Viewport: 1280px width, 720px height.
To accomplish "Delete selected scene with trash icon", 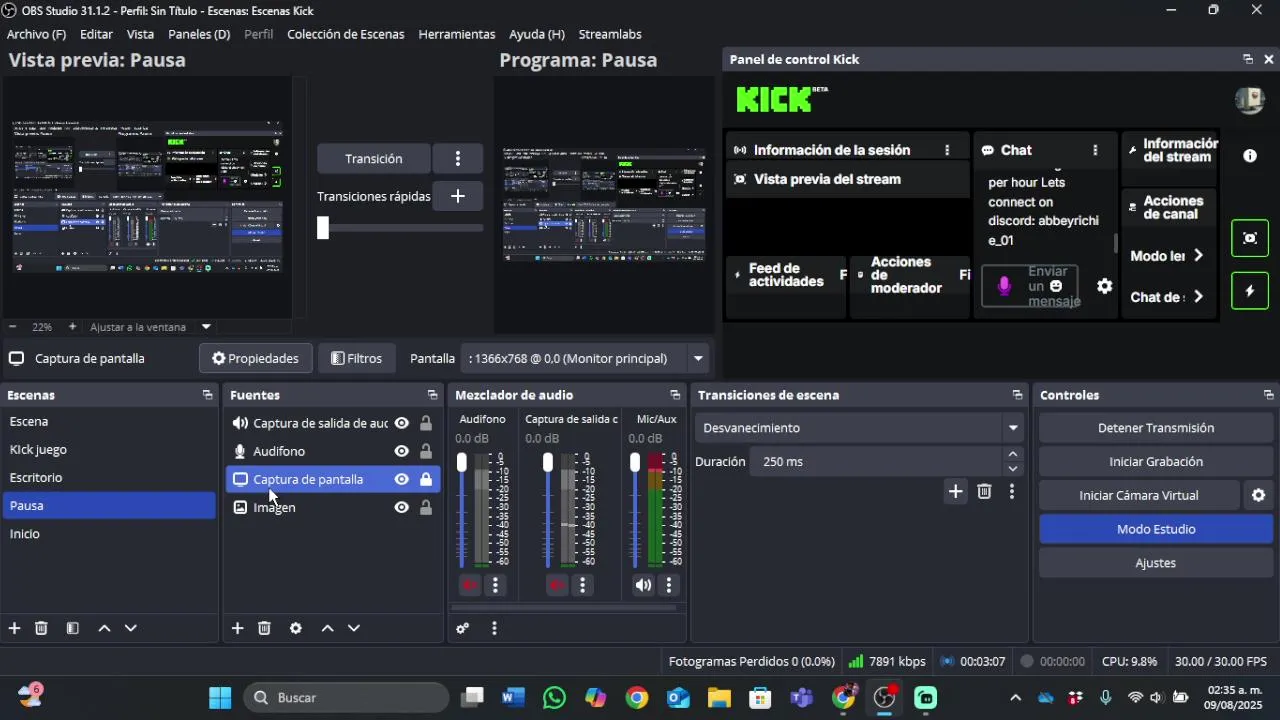I will (41, 628).
